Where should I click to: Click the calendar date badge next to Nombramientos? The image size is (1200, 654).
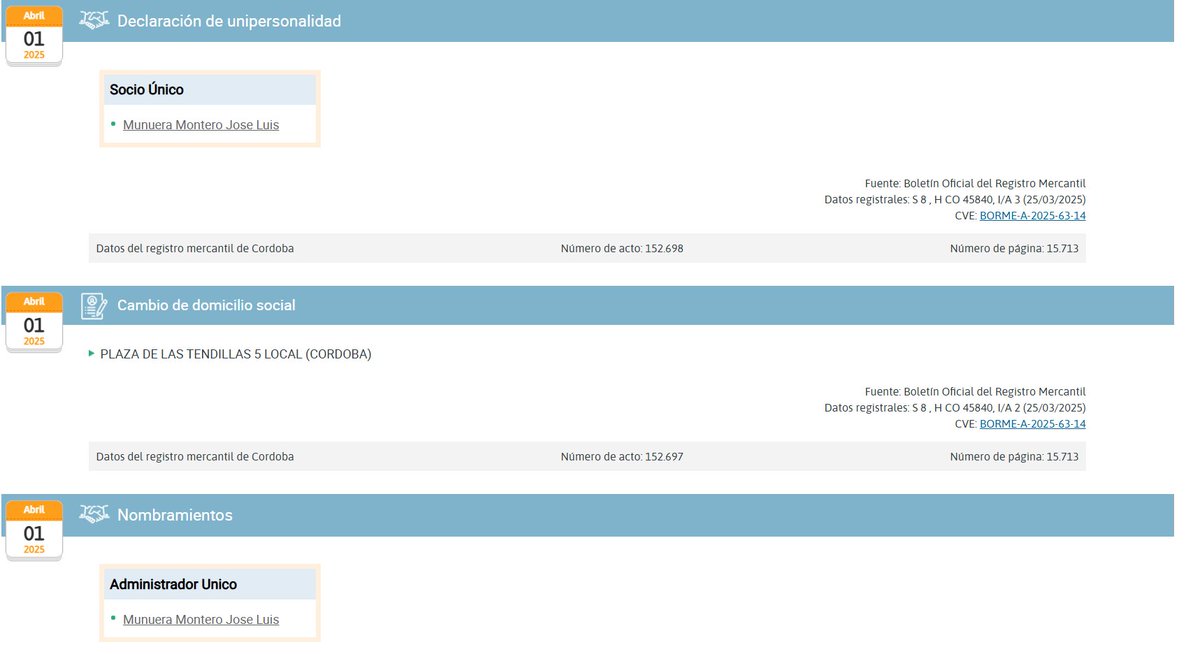tap(34, 530)
